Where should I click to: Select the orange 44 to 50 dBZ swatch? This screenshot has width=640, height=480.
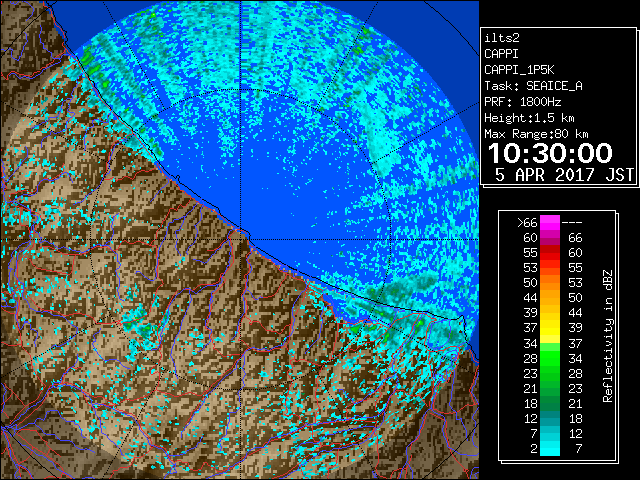coord(550,298)
